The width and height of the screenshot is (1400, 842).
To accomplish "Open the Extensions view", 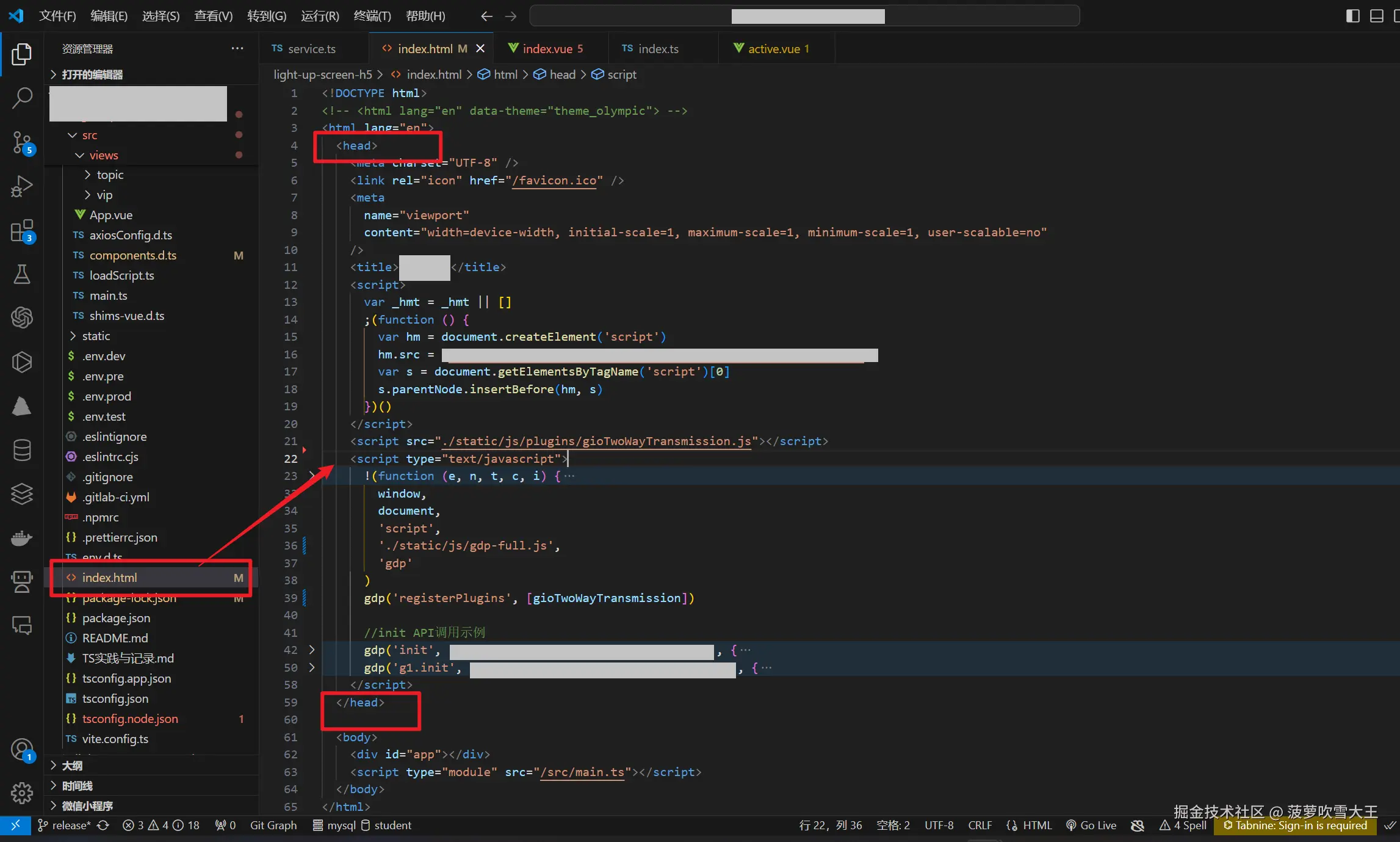I will 22,231.
